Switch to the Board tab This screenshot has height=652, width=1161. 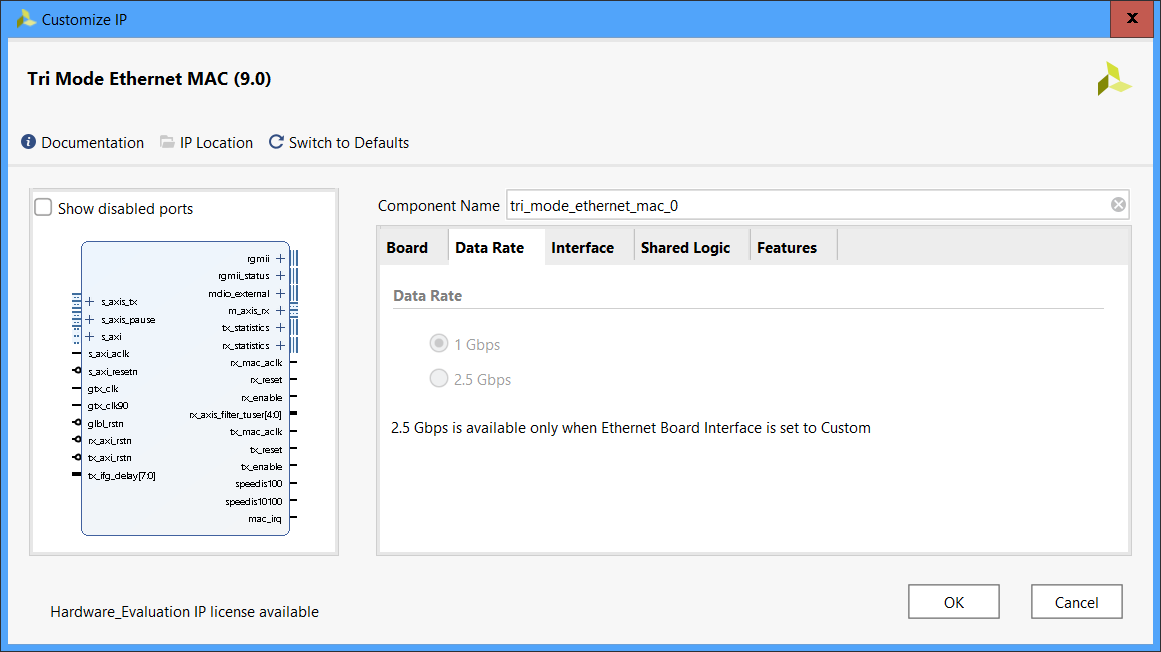tap(407, 247)
